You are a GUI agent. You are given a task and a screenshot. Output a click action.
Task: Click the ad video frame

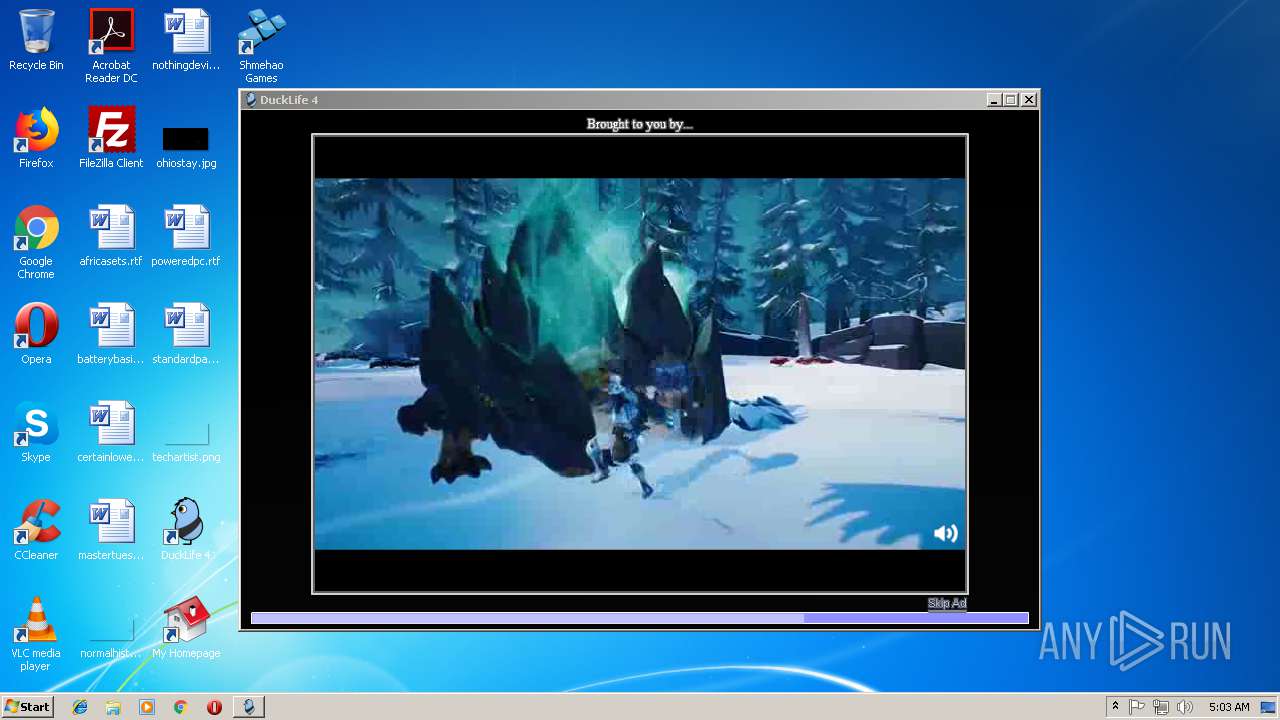point(640,364)
